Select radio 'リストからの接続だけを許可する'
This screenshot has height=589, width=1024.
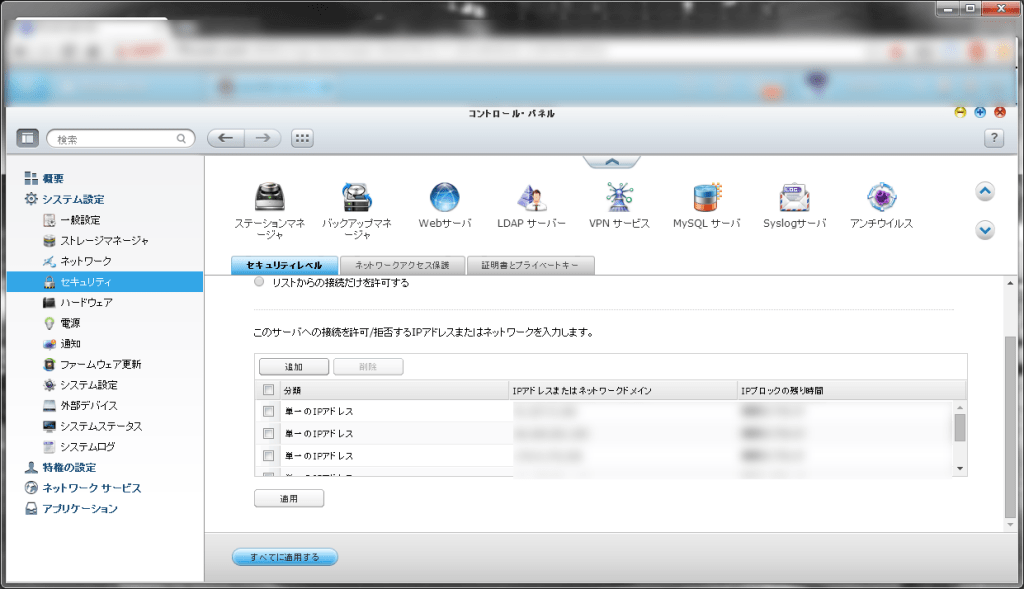259,281
